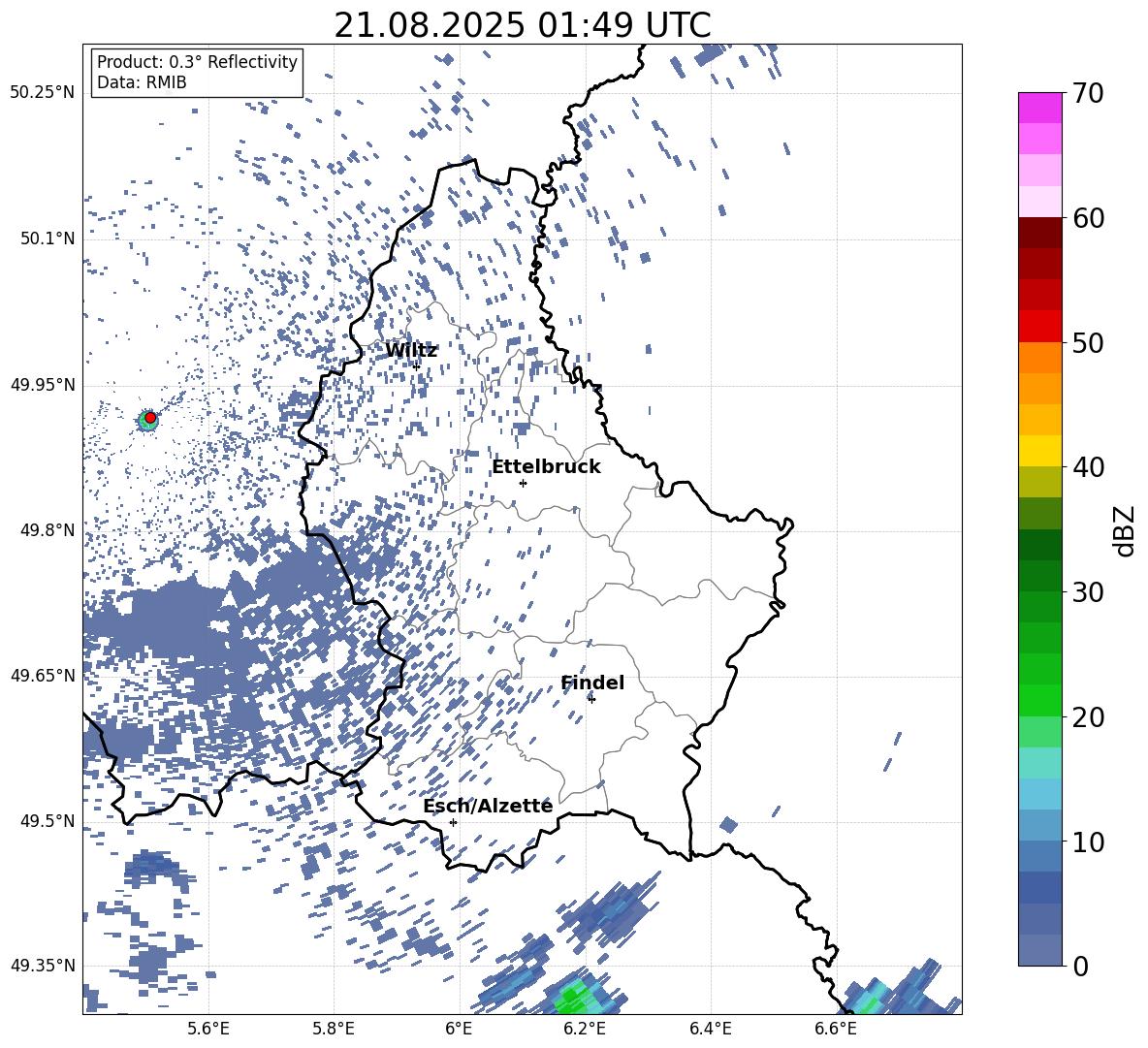This screenshot has width=1148, height=1048.
Task: Click the 49.65°N latitude label
Action: [43, 676]
